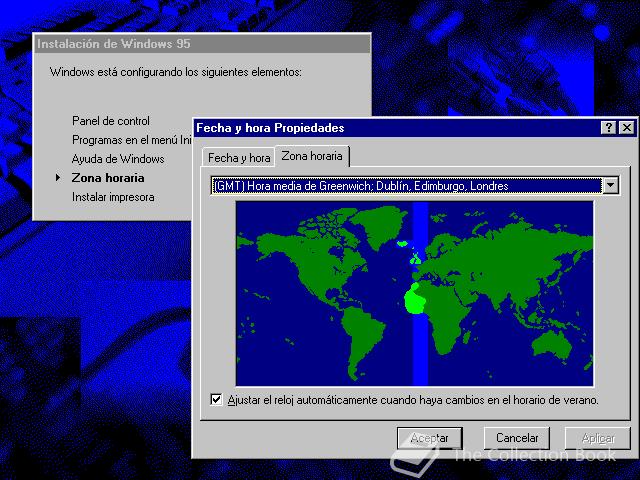Click 'Instalar impresora' in setup list

click(113, 197)
